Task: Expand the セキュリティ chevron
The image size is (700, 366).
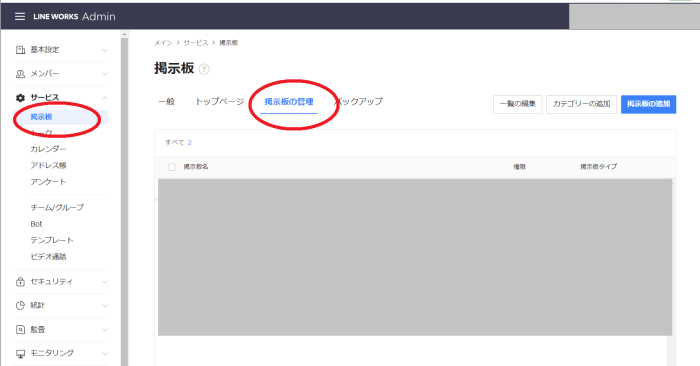Action: pos(104,282)
